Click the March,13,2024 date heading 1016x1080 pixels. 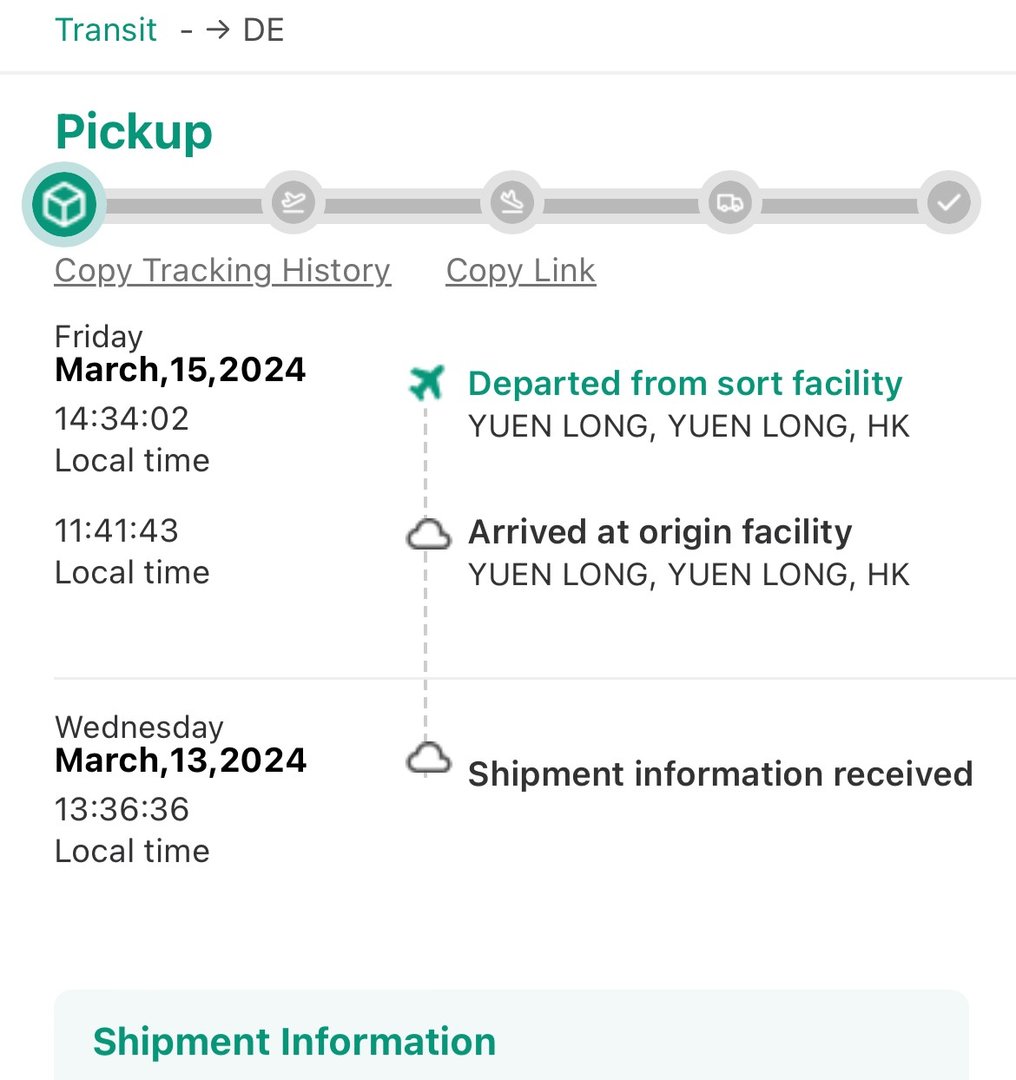(x=180, y=760)
